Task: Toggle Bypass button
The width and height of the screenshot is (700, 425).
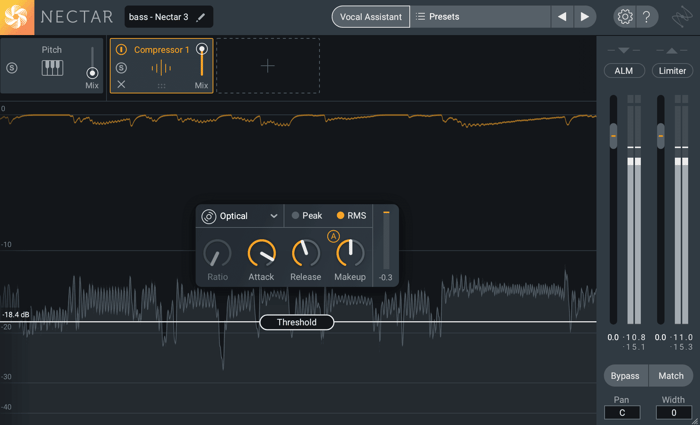Action: pos(625,376)
